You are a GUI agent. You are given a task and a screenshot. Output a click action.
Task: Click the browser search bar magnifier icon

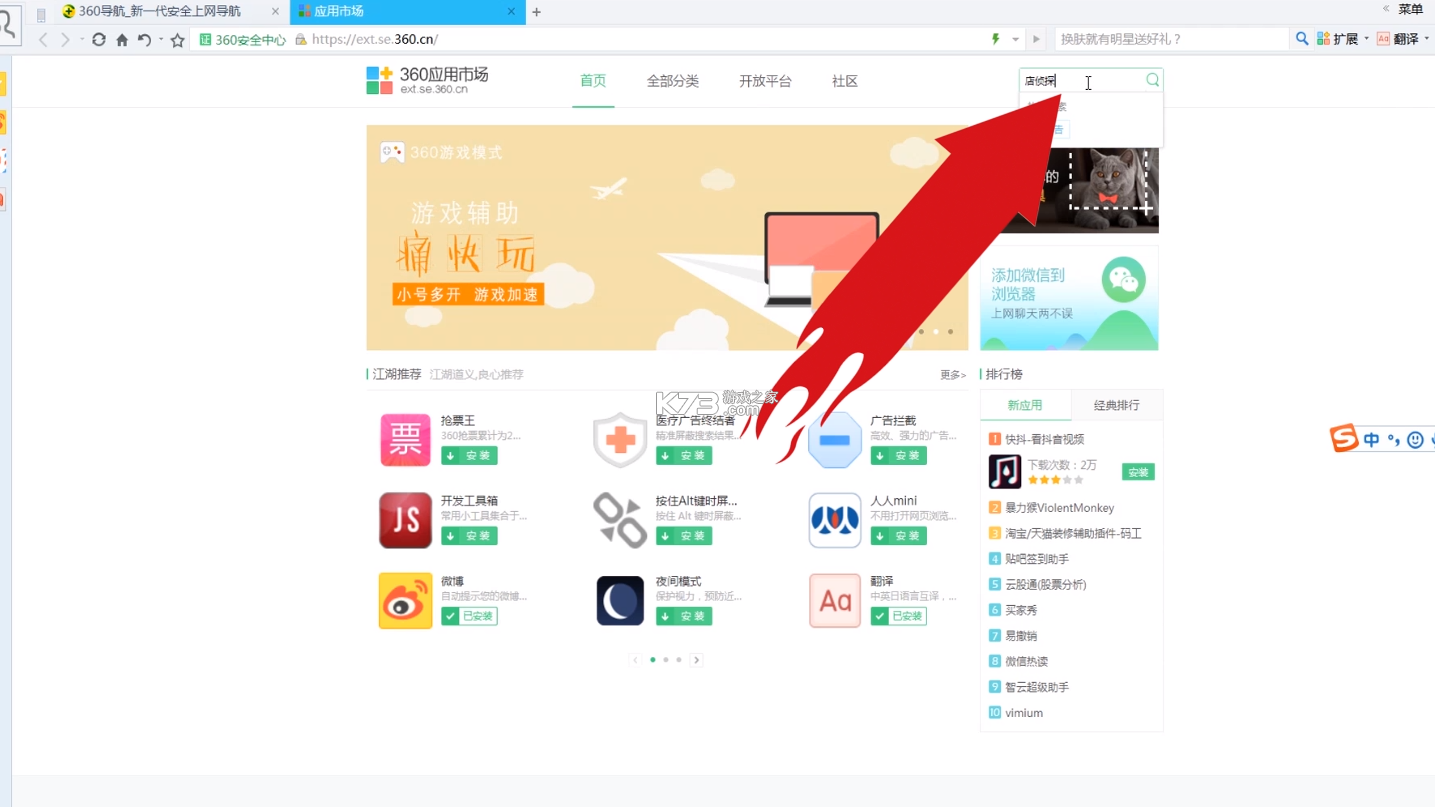click(1302, 39)
